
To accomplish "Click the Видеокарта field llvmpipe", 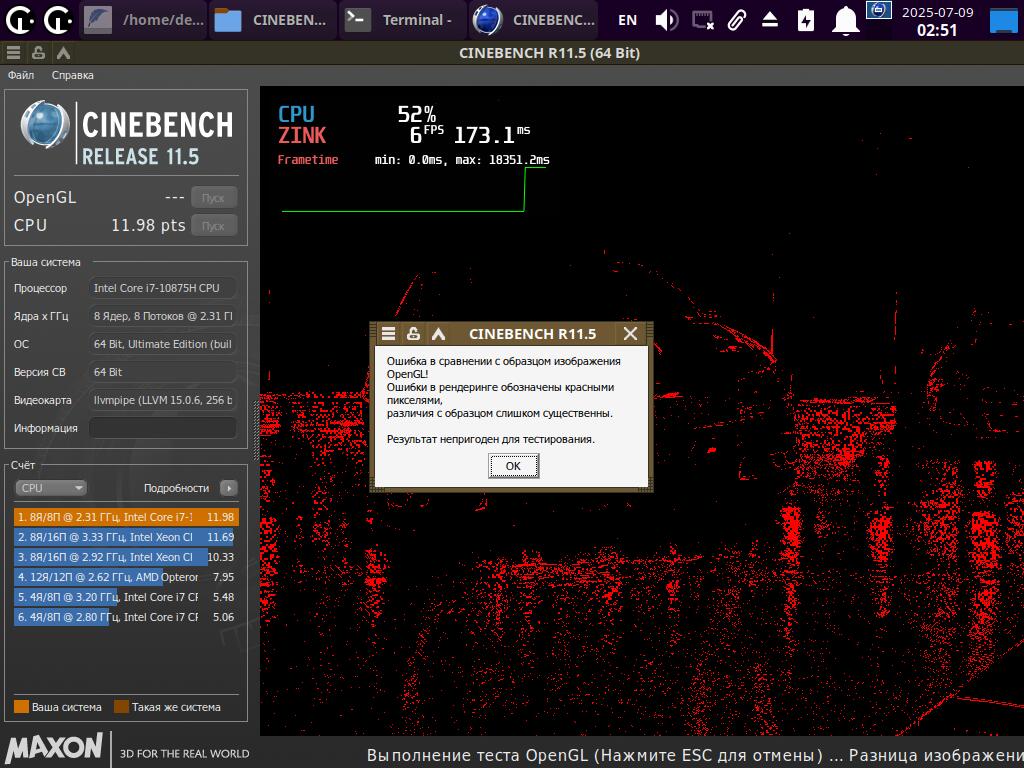I will (x=163, y=400).
